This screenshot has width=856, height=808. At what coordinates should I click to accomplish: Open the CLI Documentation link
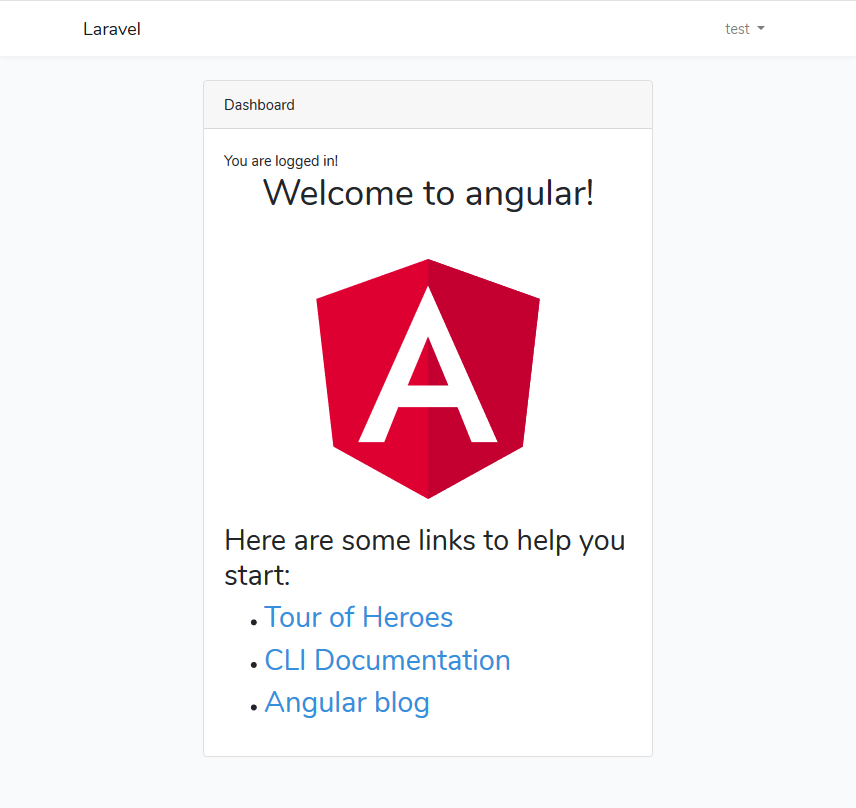(387, 660)
